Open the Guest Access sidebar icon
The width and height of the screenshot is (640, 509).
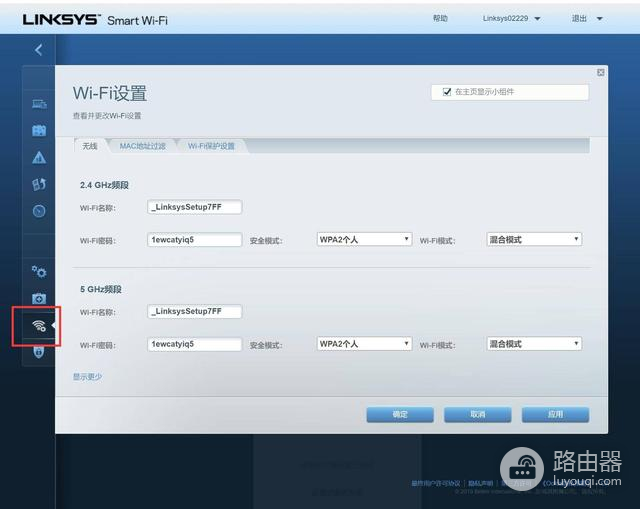click(39, 131)
